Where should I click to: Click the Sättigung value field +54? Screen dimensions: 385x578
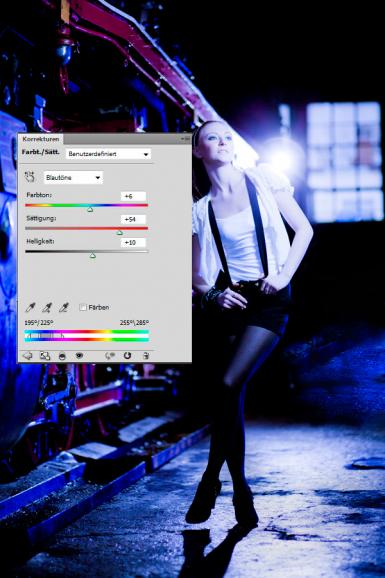133,219
